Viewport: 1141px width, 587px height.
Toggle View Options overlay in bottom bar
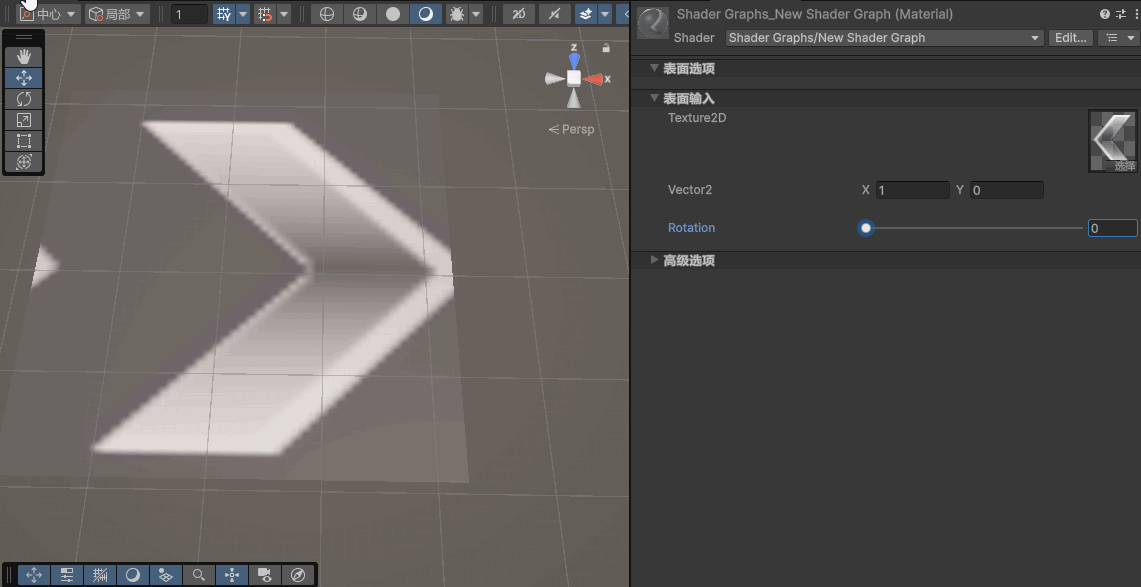166,575
